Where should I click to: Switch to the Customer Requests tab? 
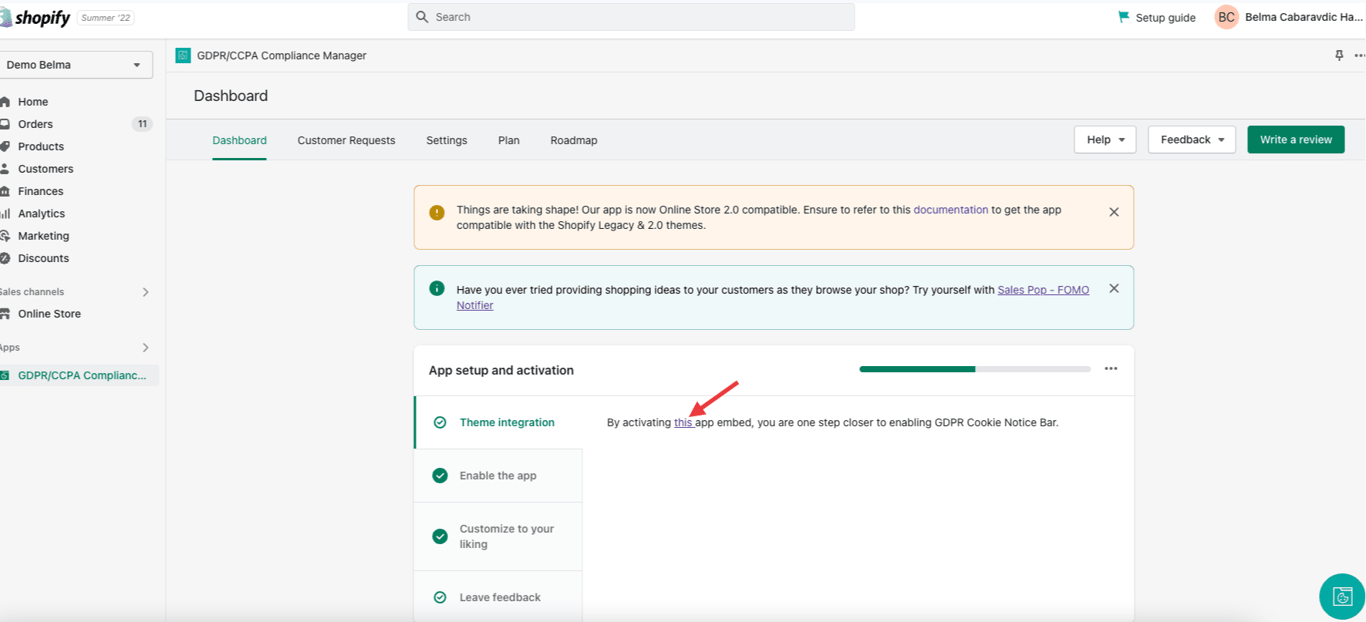coord(346,141)
